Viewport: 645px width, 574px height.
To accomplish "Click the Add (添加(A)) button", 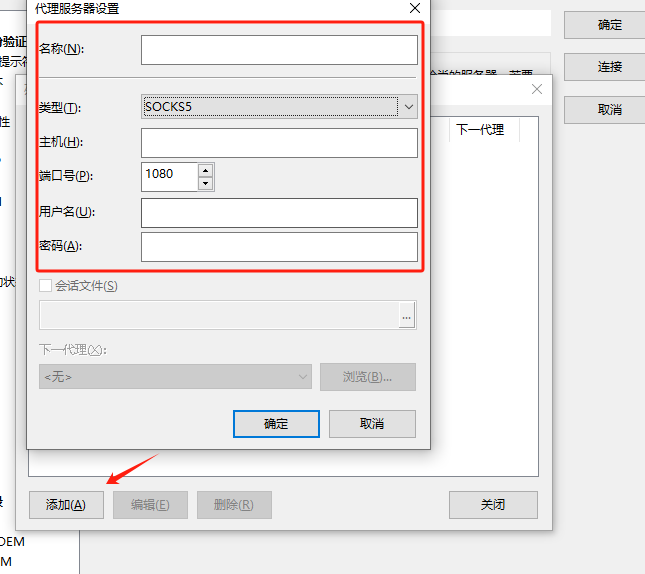I will pyautogui.click(x=66, y=505).
